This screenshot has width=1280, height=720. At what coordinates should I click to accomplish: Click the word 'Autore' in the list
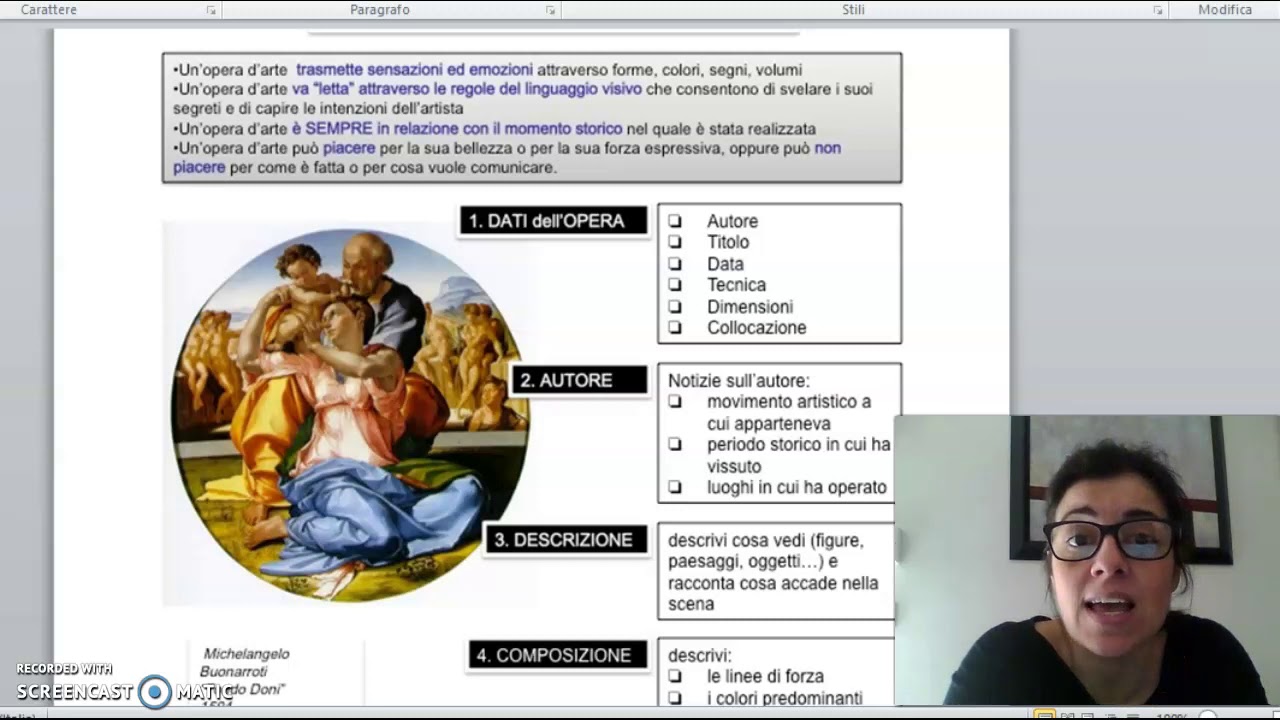tap(732, 221)
